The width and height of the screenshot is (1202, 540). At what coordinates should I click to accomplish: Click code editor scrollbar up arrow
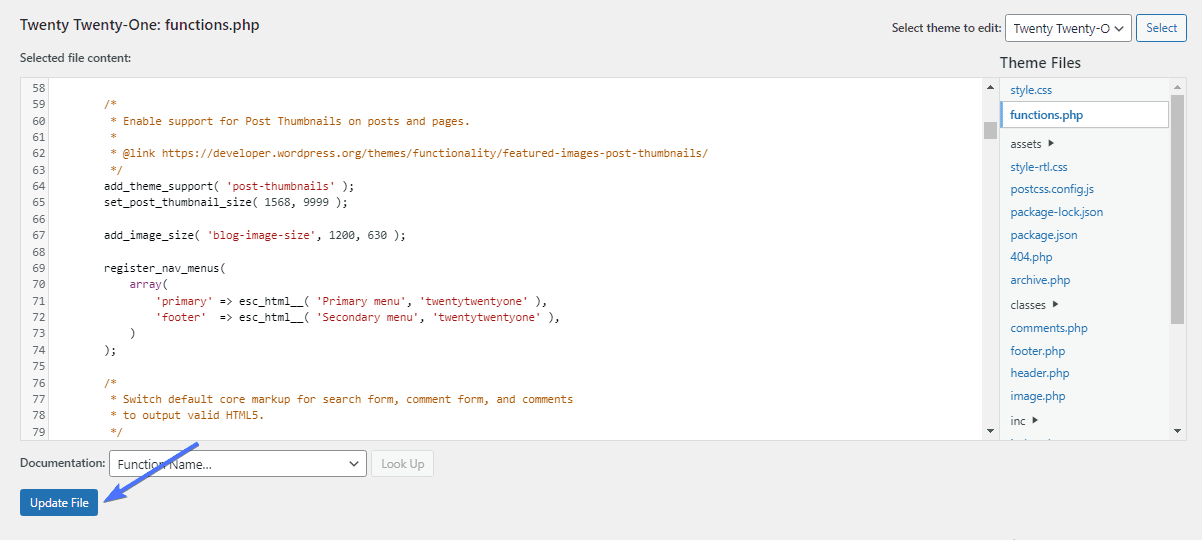(x=990, y=87)
